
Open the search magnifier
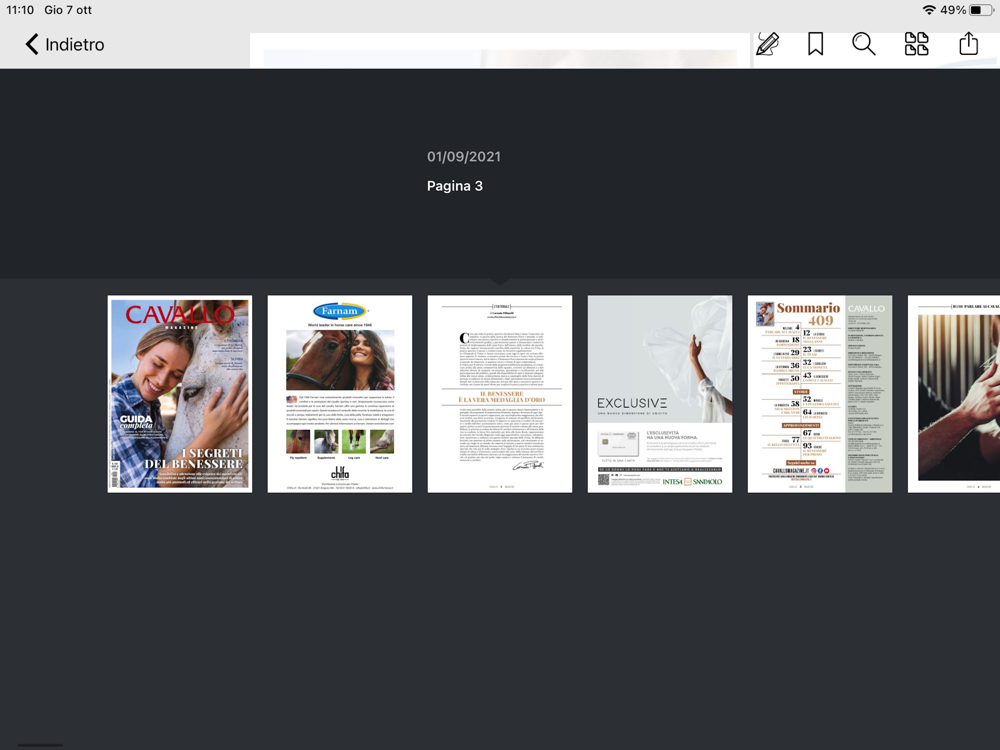coord(864,44)
